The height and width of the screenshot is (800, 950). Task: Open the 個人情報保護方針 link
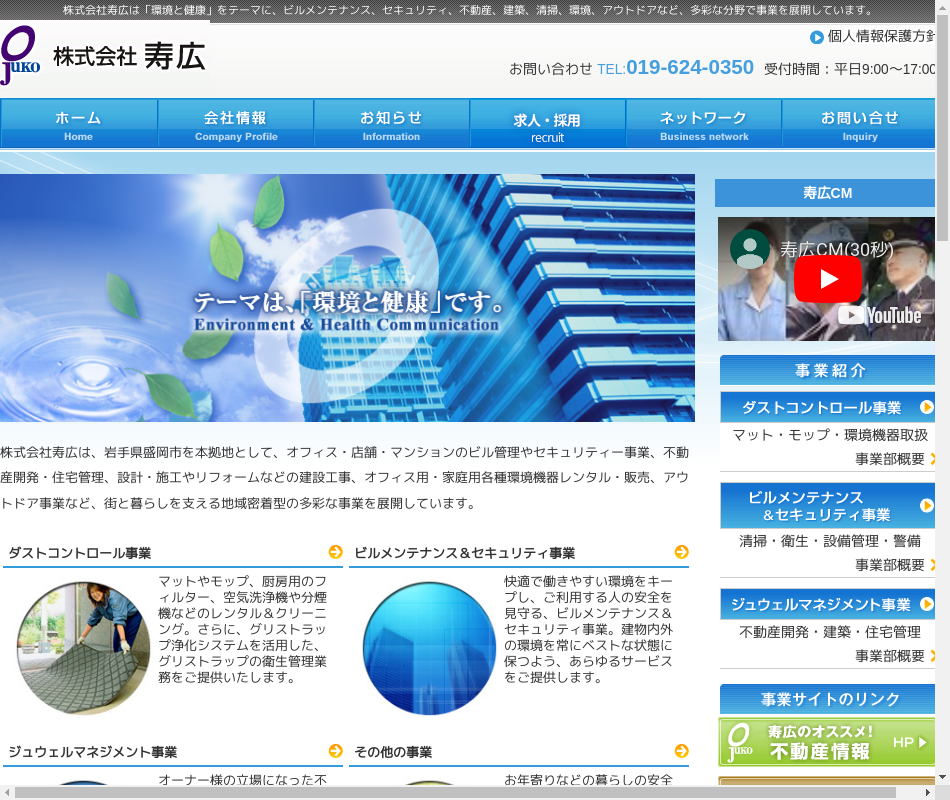(881, 37)
